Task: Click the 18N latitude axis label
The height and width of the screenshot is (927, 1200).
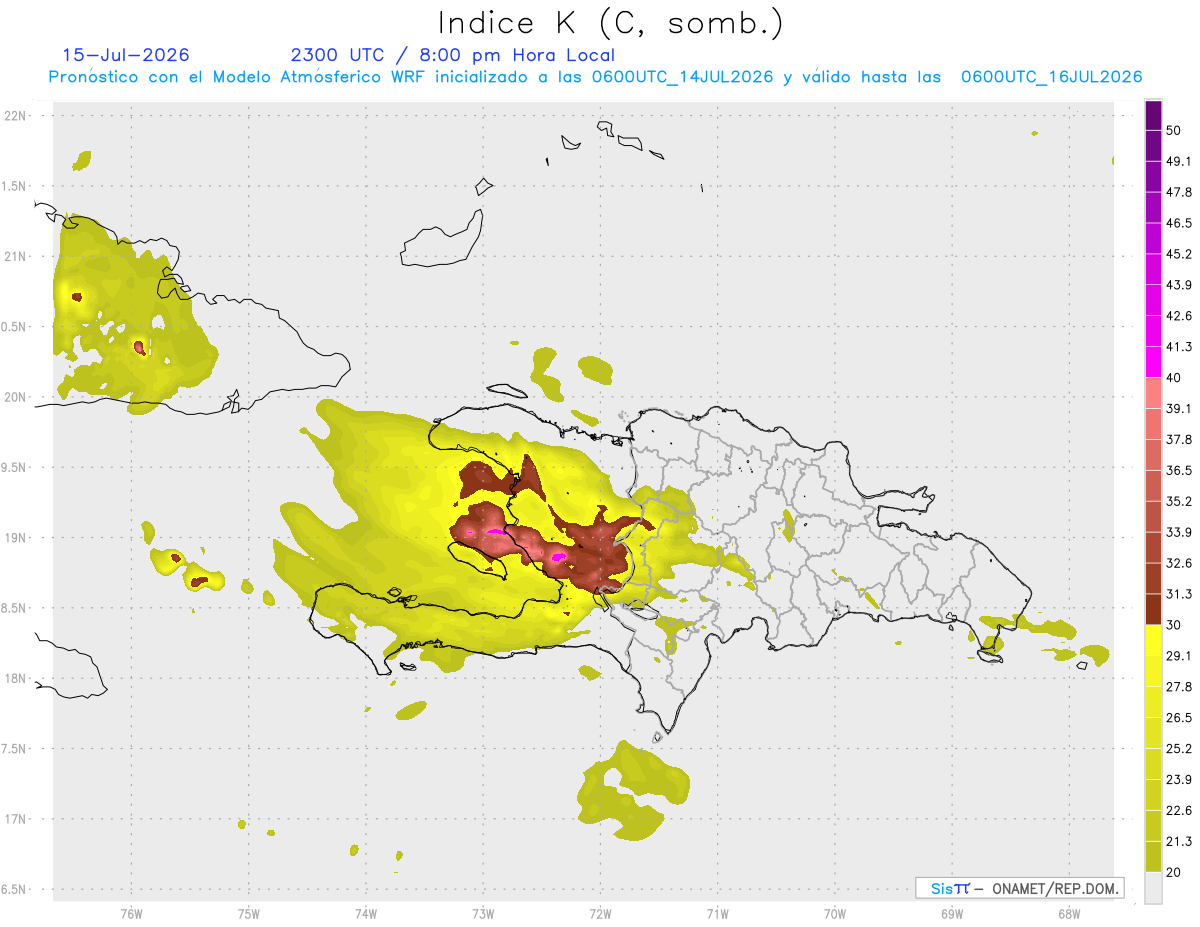Action: click(17, 678)
